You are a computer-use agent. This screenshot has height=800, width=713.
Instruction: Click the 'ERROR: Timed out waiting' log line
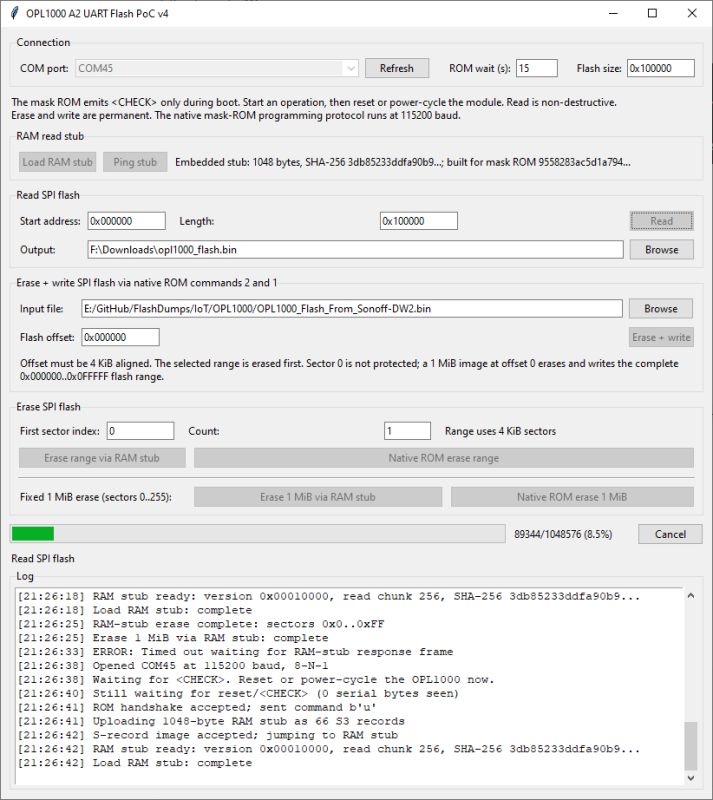(235, 652)
